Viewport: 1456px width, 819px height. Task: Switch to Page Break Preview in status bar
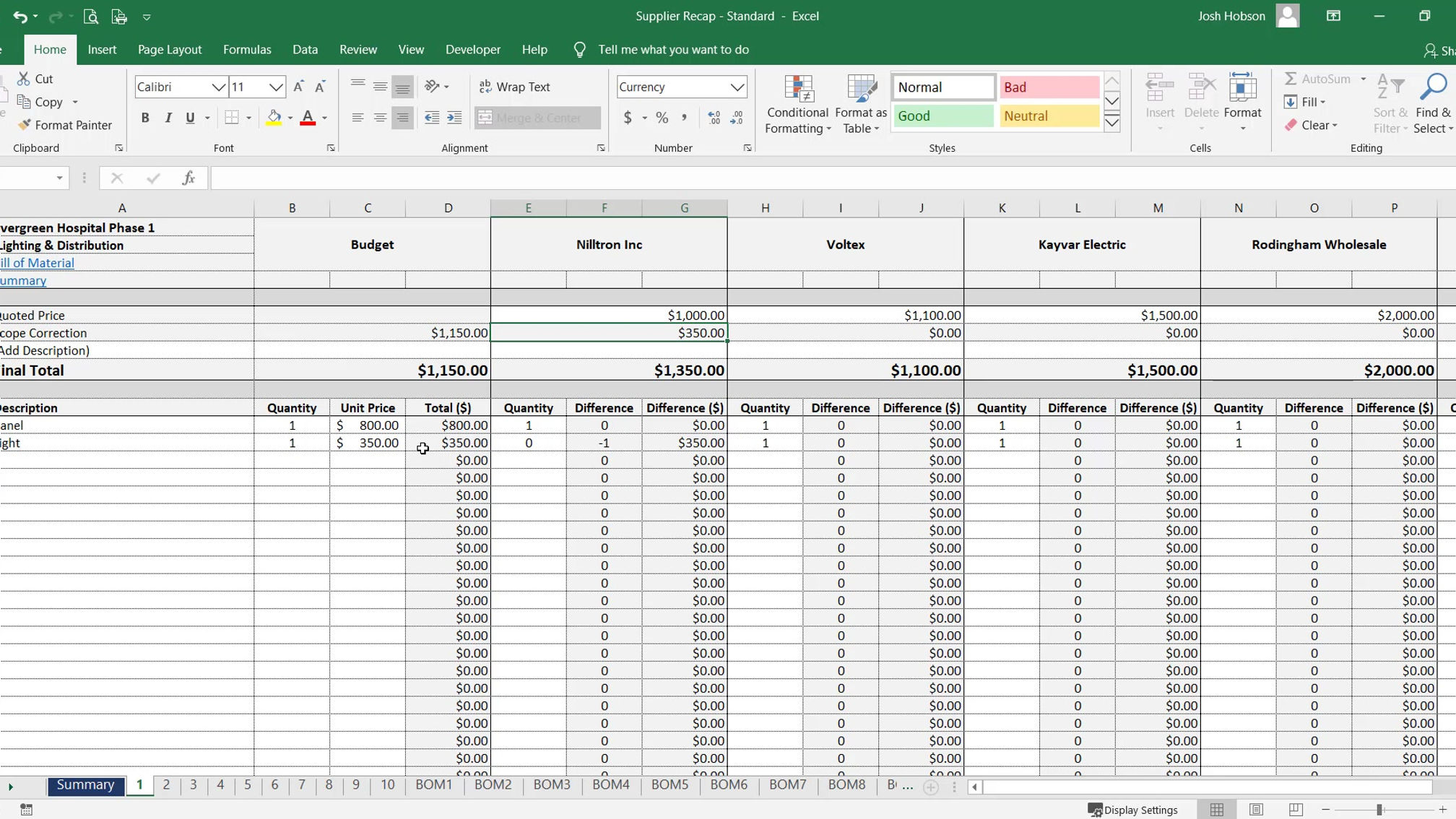pos(1296,810)
